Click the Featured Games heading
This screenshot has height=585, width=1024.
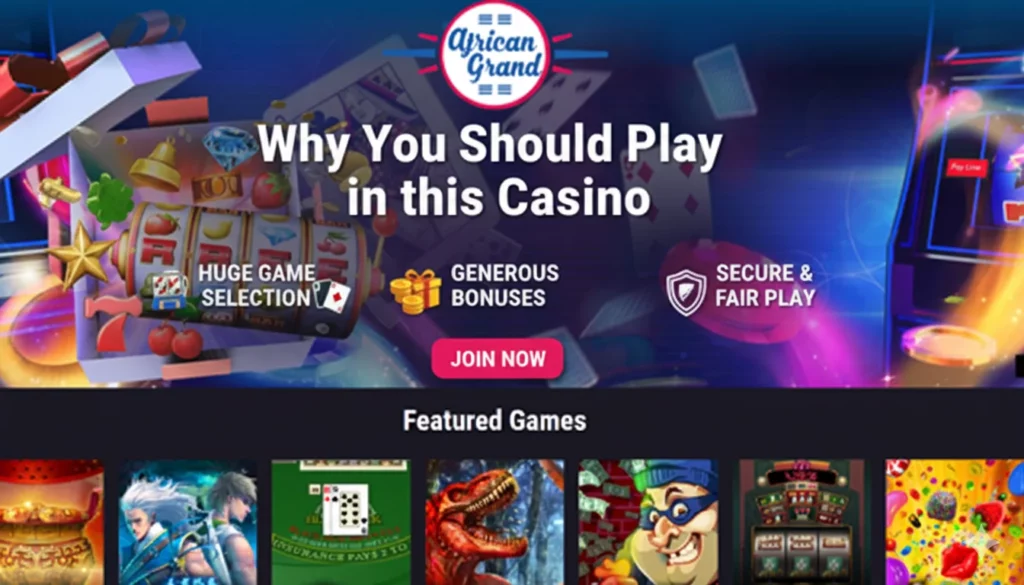coord(494,420)
